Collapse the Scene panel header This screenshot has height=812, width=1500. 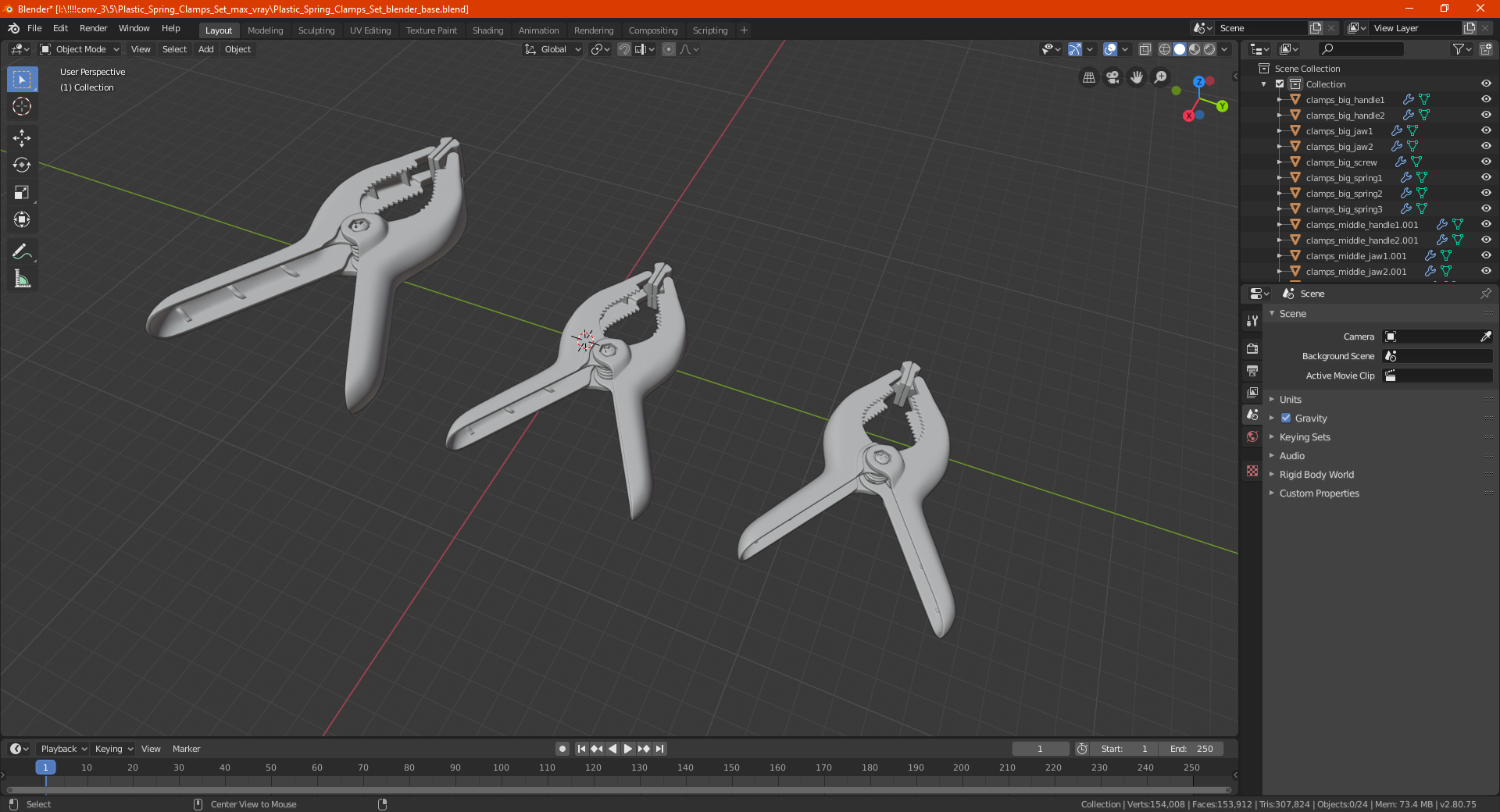pos(1292,313)
